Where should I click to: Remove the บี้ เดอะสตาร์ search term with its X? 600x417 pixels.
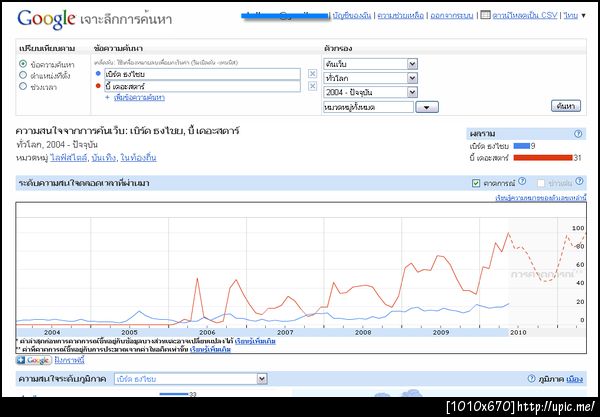tap(312, 86)
